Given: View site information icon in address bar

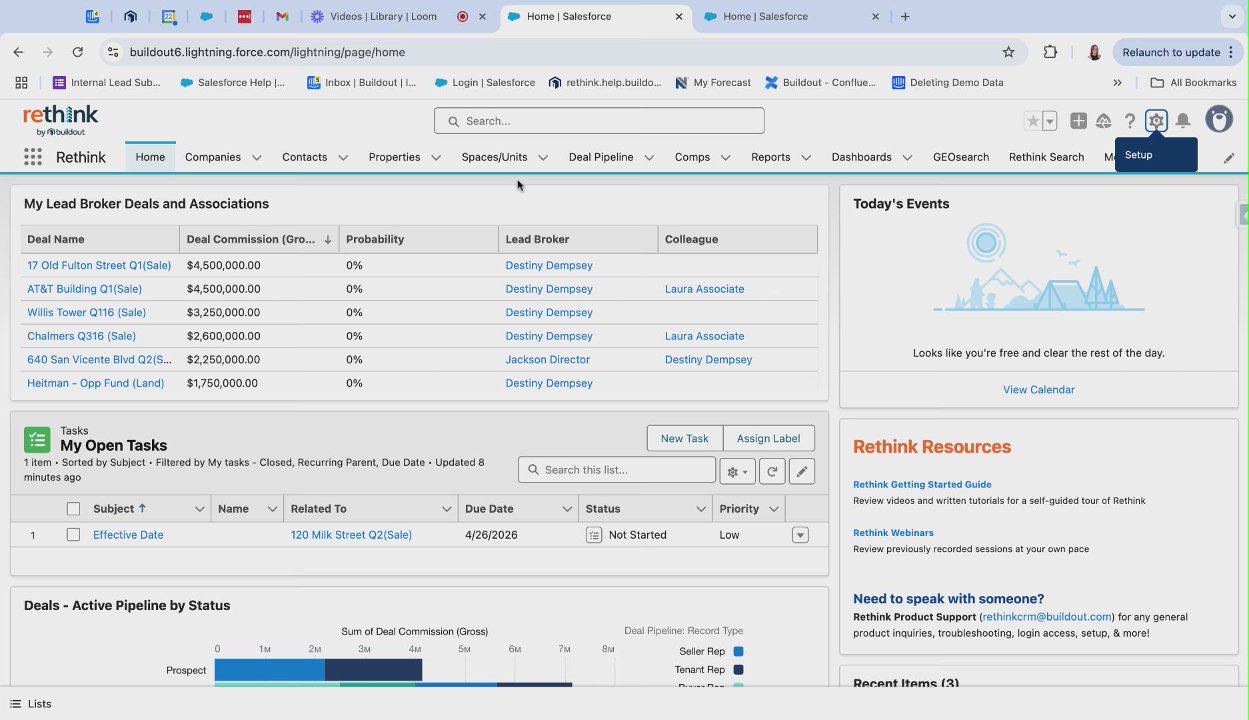Looking at the screenshot, I should click(111, 52).
